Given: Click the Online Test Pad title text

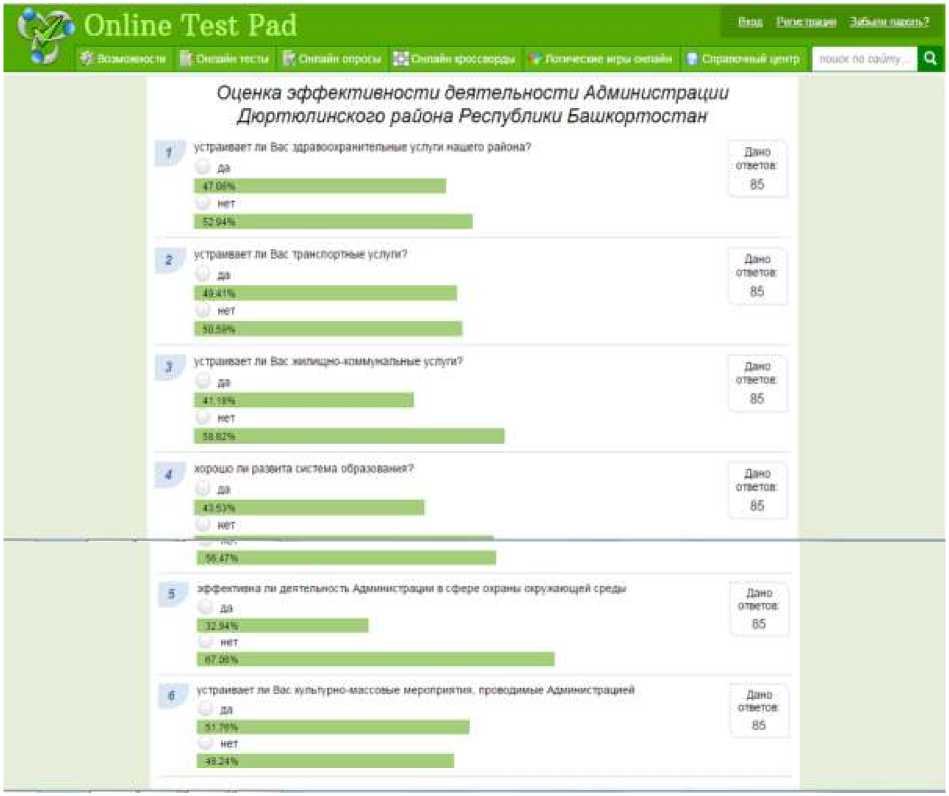Looking at the screenshot, I should tap(190, 25).
